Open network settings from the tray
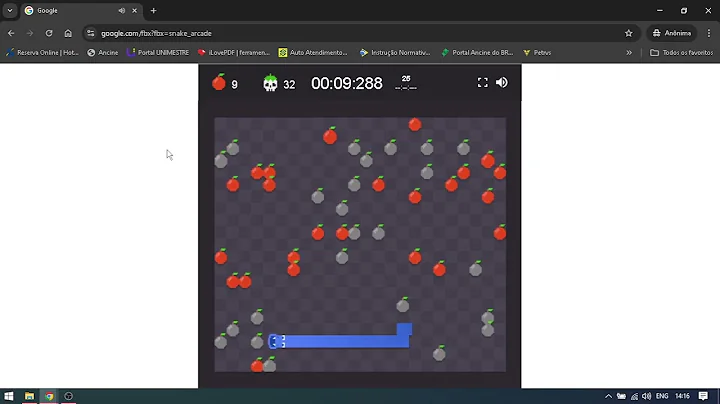Screen dimensions: 720x404 click(634, 396)
